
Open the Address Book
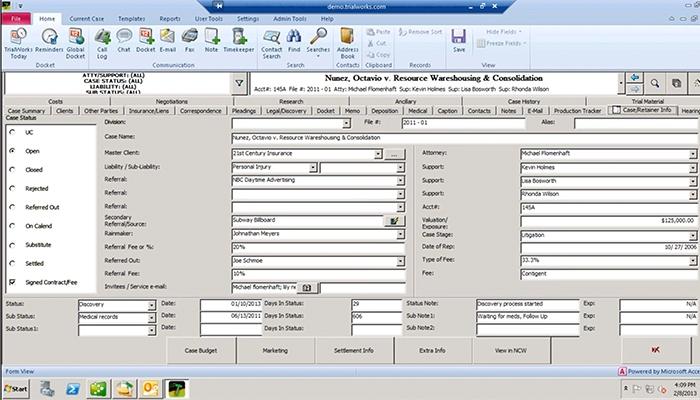(x=347, y=43)
